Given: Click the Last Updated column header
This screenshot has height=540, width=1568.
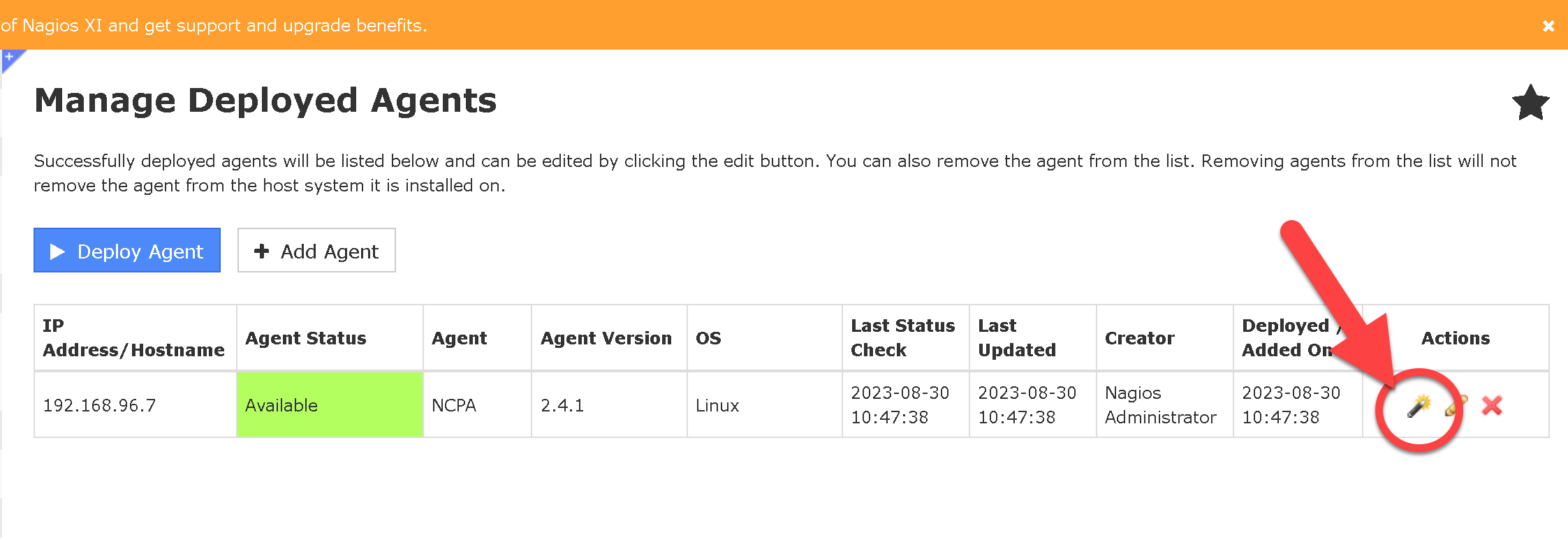Looking at the screenshot, I should pos(1016,338).
